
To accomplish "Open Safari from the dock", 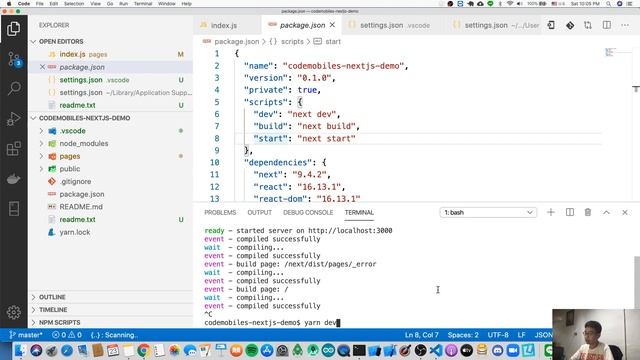I will point(67,351).
